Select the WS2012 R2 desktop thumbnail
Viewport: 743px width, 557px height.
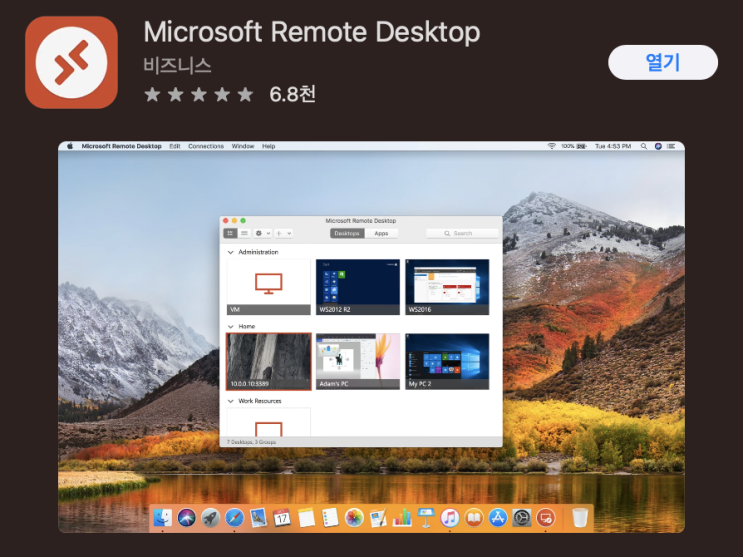(358, 287)
